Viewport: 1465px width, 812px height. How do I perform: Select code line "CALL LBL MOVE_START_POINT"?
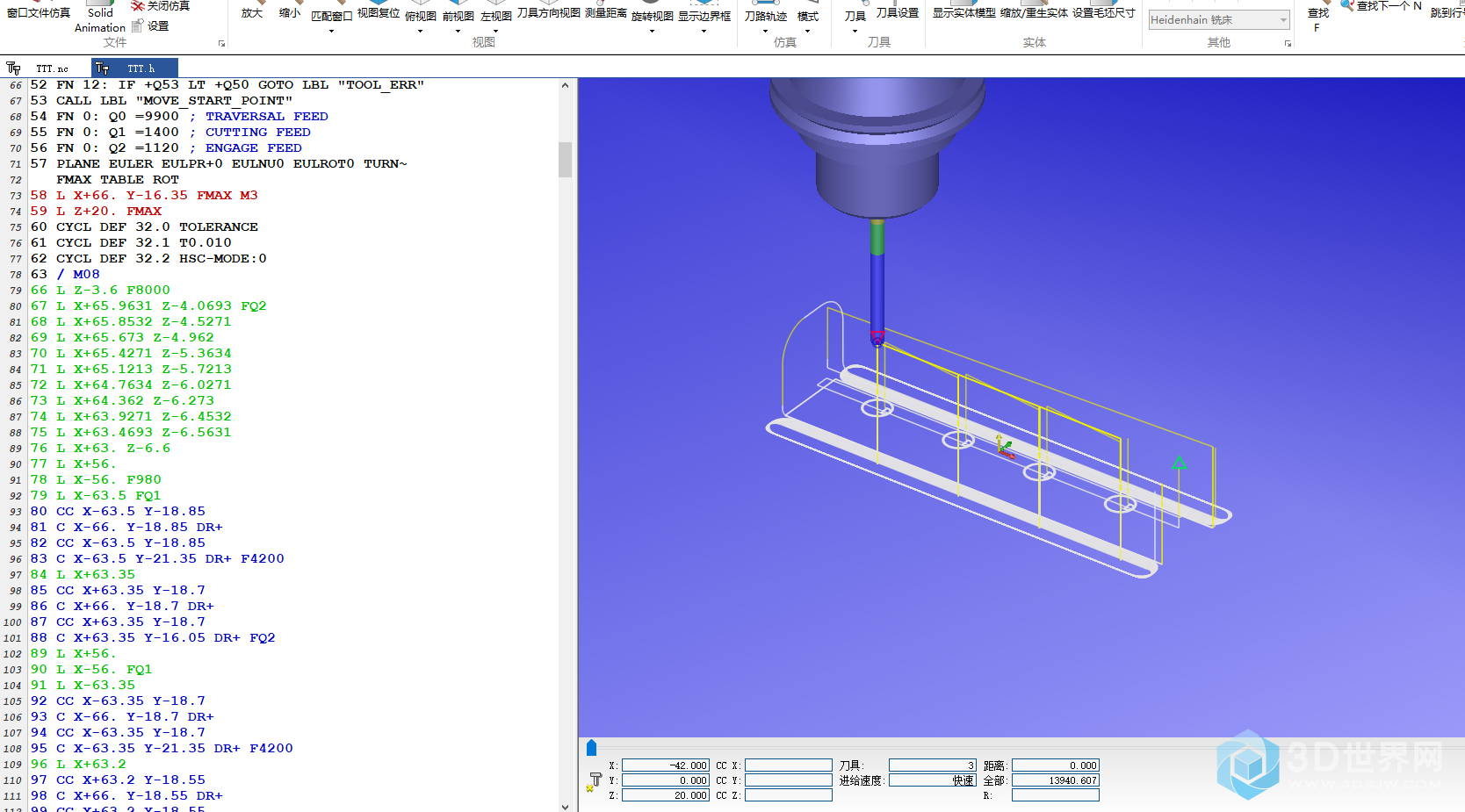[x=162, y=100]
